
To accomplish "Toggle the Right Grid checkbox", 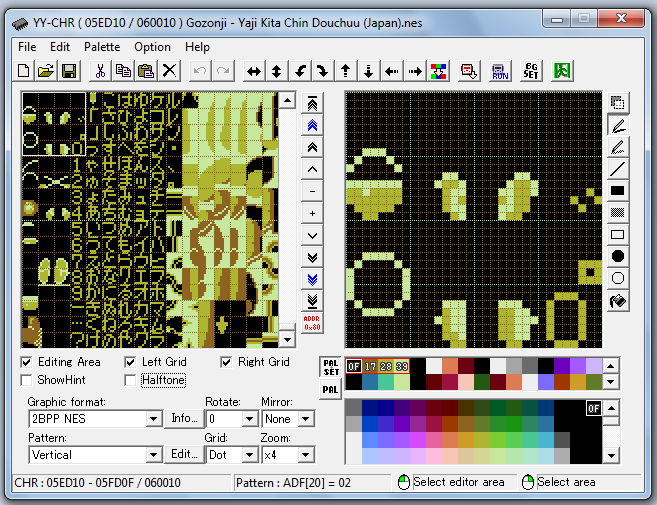I will (226, 362).
